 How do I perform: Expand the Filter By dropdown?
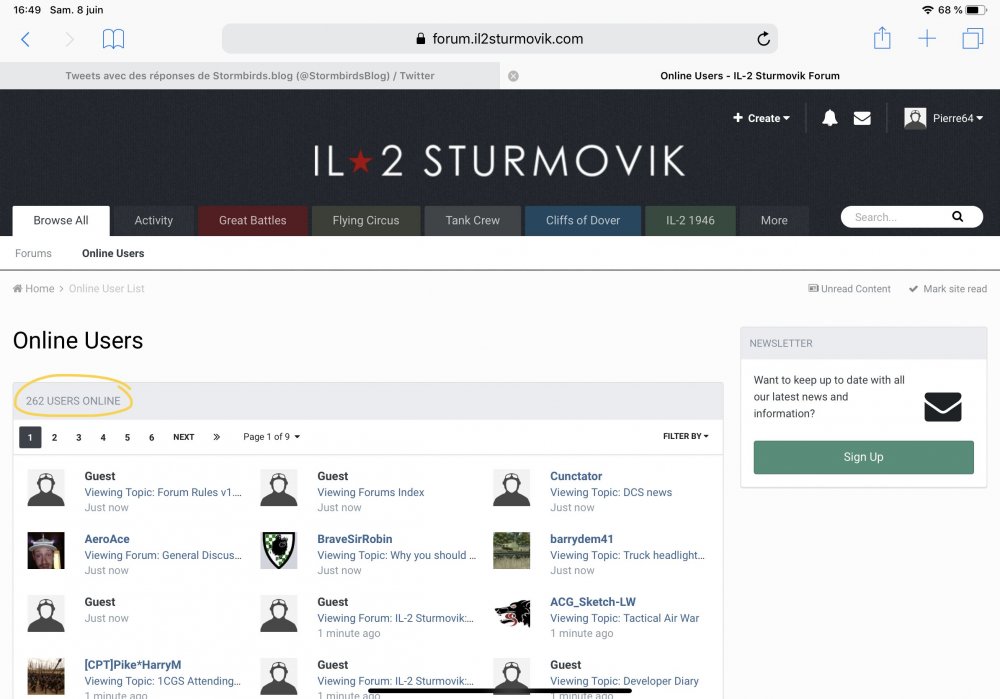[685, 437]
